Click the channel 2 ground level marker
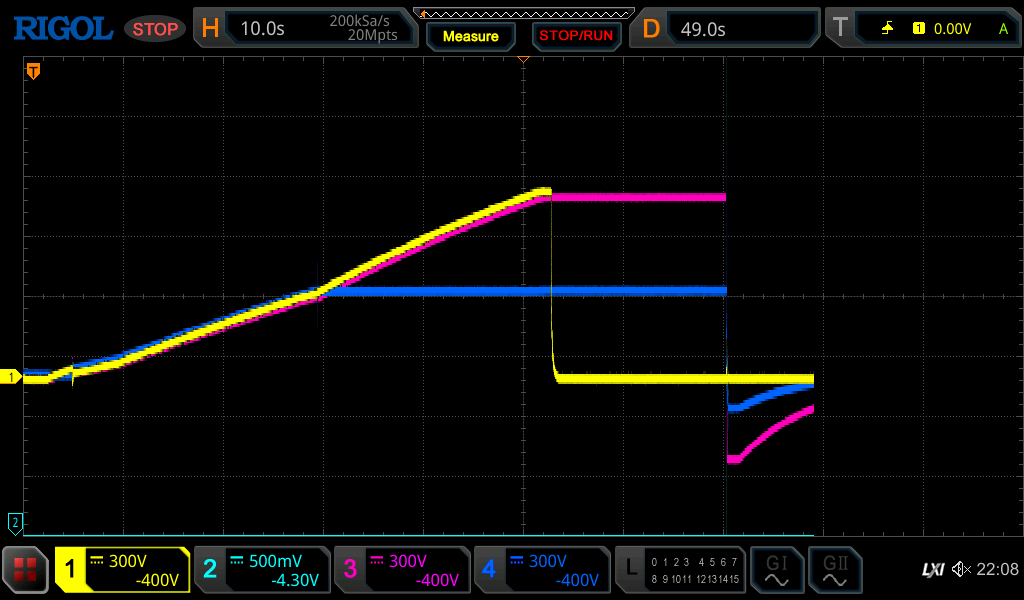The width and height of the screenshot is (1024, 600). click(x=15, y=522)
